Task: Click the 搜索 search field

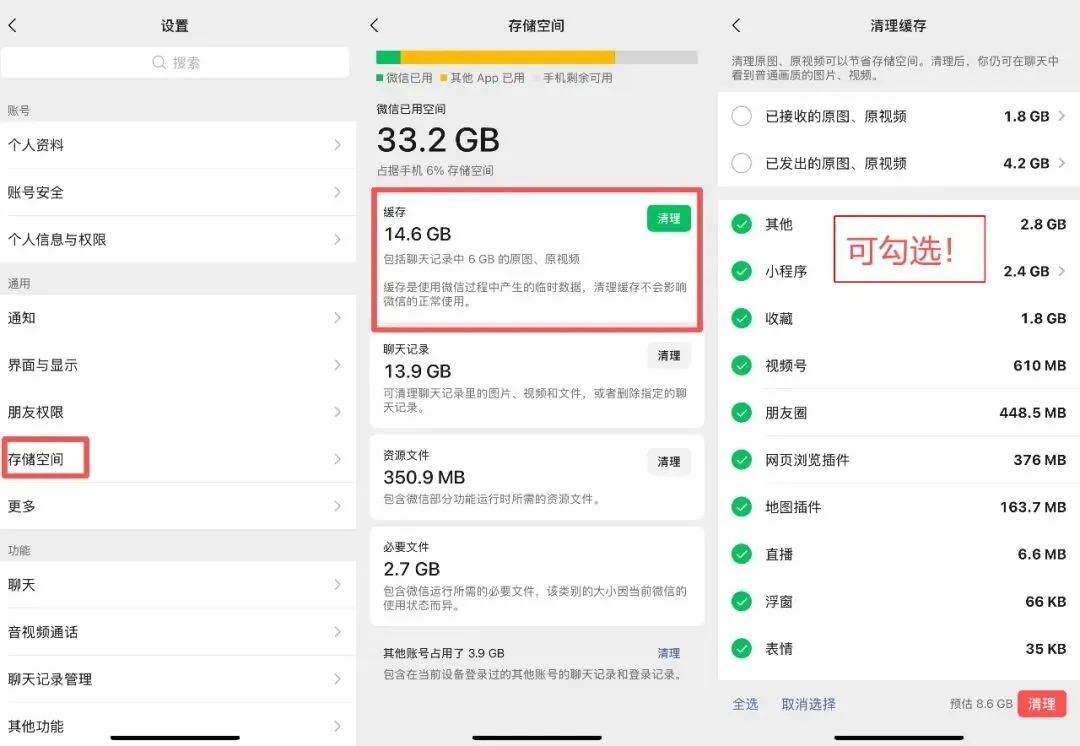Action: [x=175, y=63]
